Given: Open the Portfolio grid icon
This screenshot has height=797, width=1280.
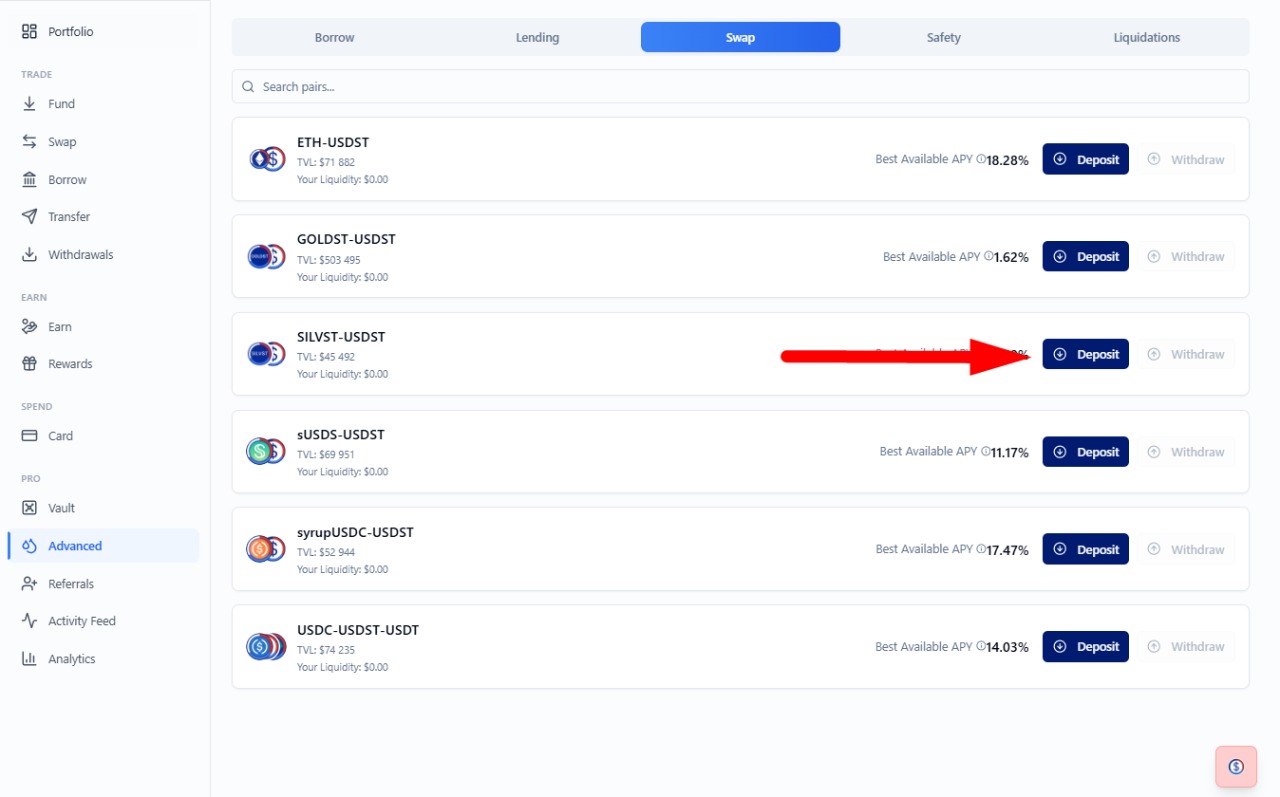Looking at the screenshot, I should 29,32.
